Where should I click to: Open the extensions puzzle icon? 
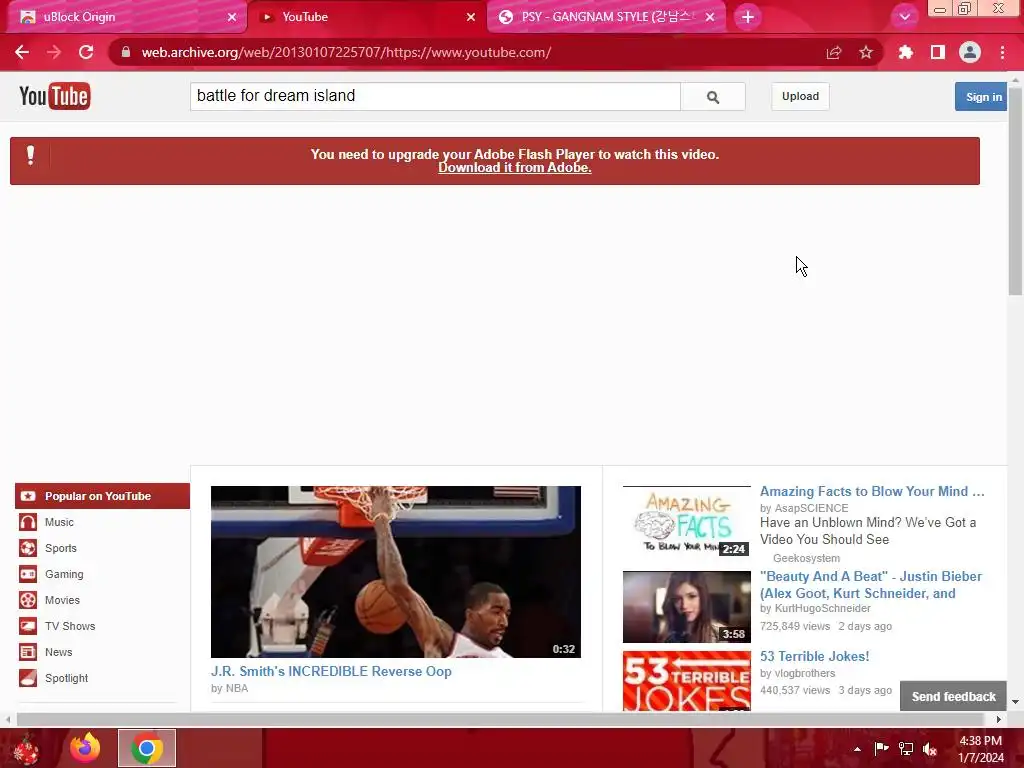905,52
